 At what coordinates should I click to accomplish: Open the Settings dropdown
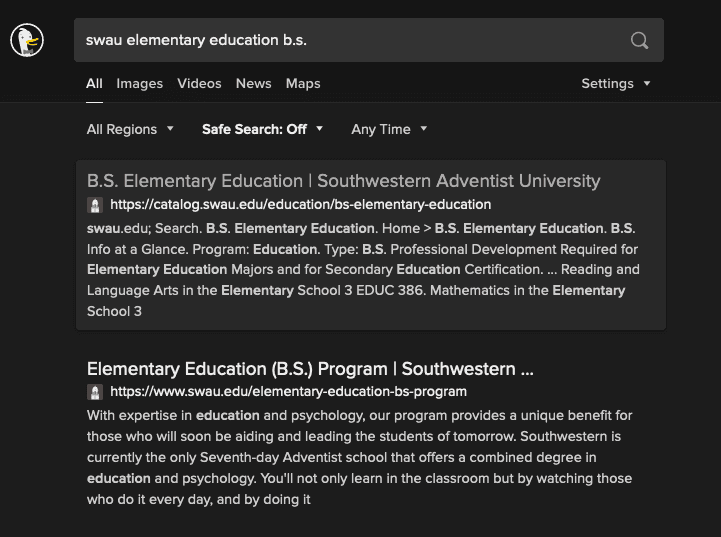(x=615, y=84)
